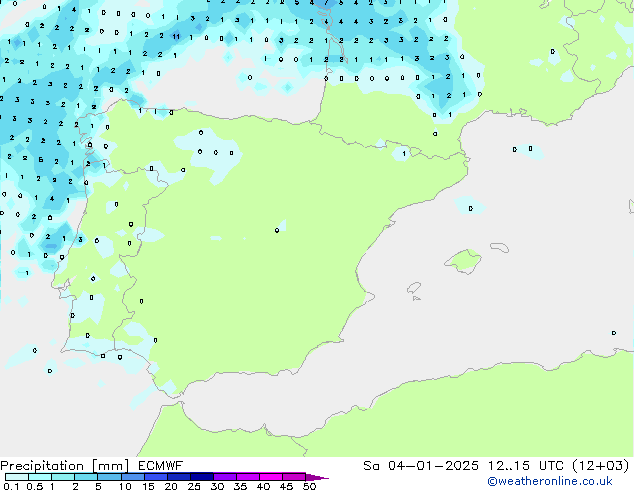Click the '(12+03)' forecast offset text
Image resolution: width=634 pixels, height=490 pixels.
[601, 466]
